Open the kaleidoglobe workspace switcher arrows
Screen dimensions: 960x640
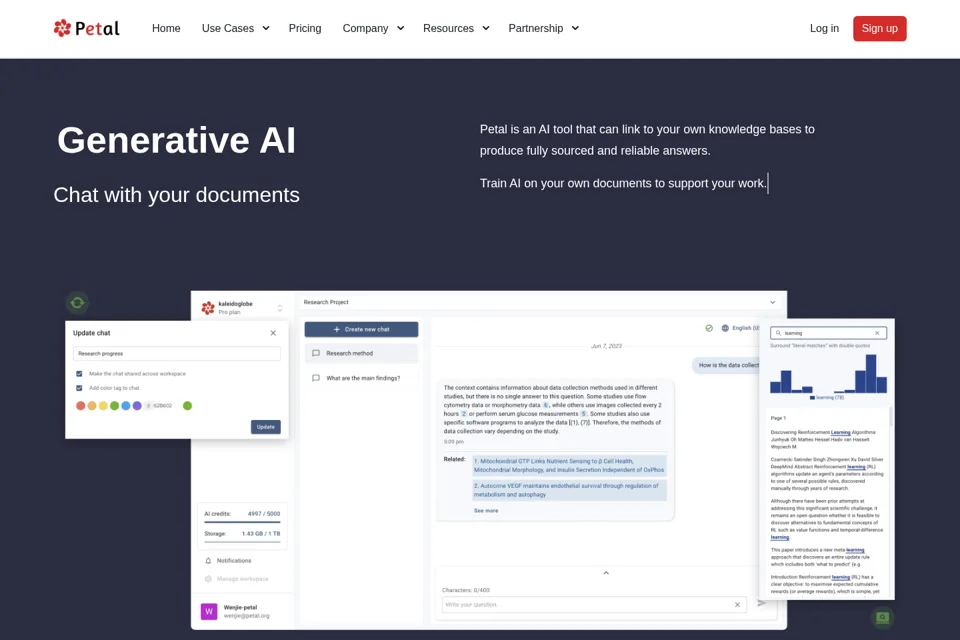click(280, 308)
